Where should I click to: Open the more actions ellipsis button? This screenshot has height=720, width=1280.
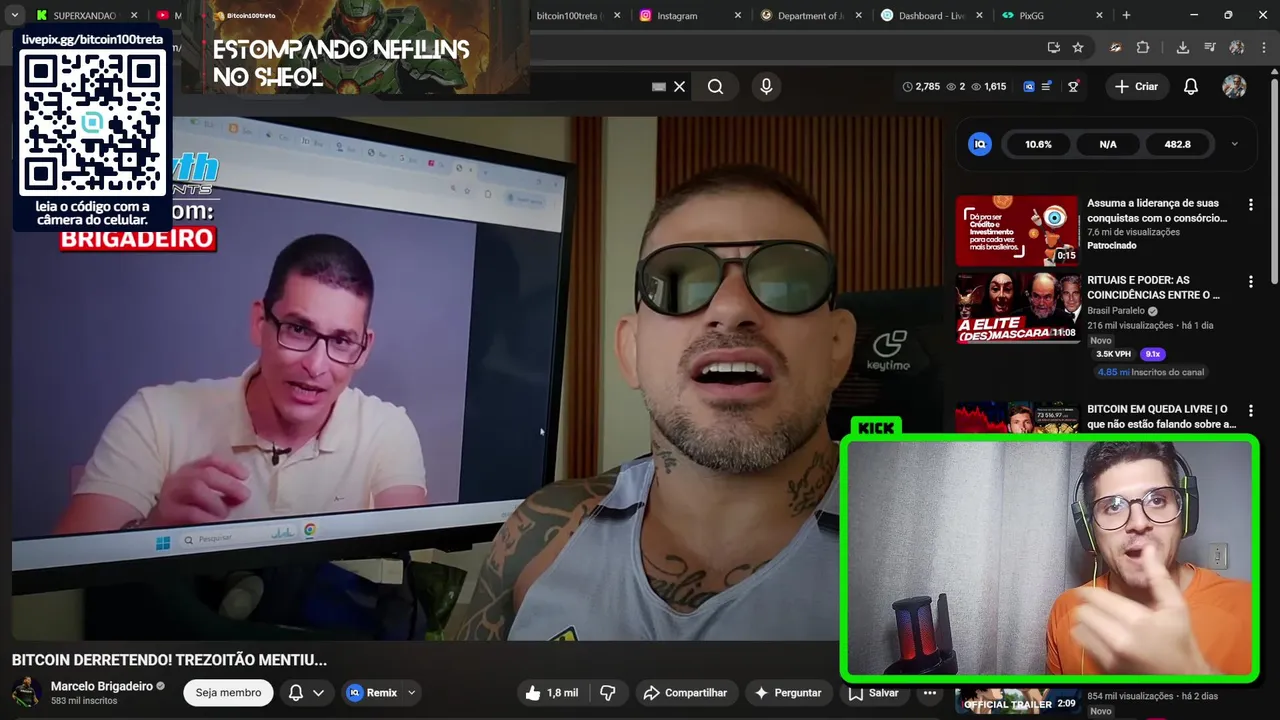coord(930,692)
